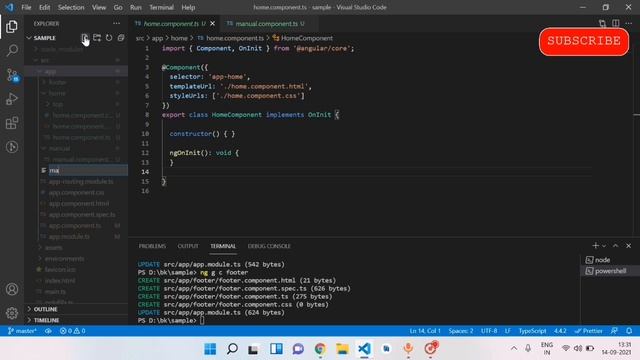The width and height of the screenshot is (640, 360).
Task: Open the Run menu
Action: pyautogui.click(x=136, y=7)
